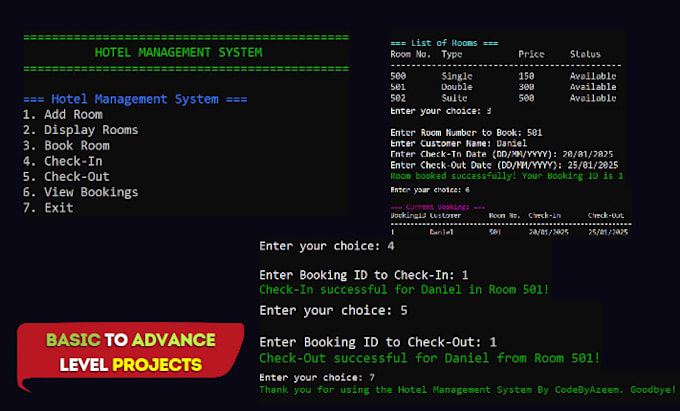
Task: Click the 'Status' column header
Action: pyautogui.click(x=585, y=54)
